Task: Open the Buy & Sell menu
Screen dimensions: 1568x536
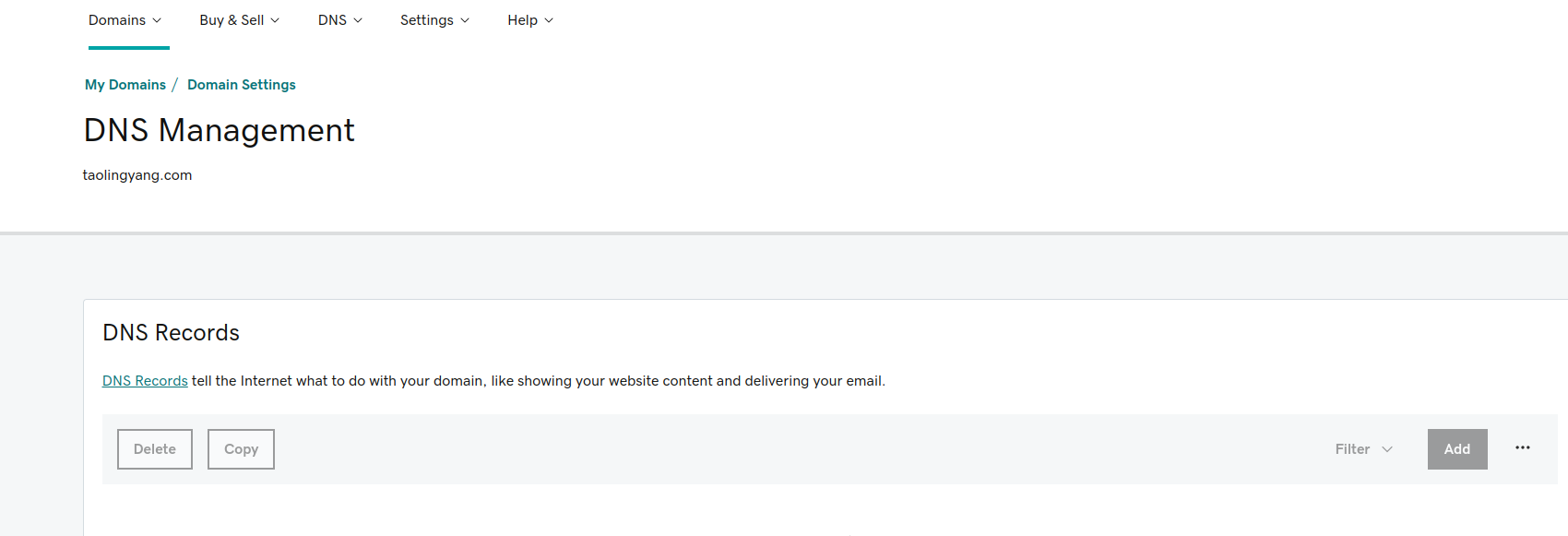Action: click(240, 20)
